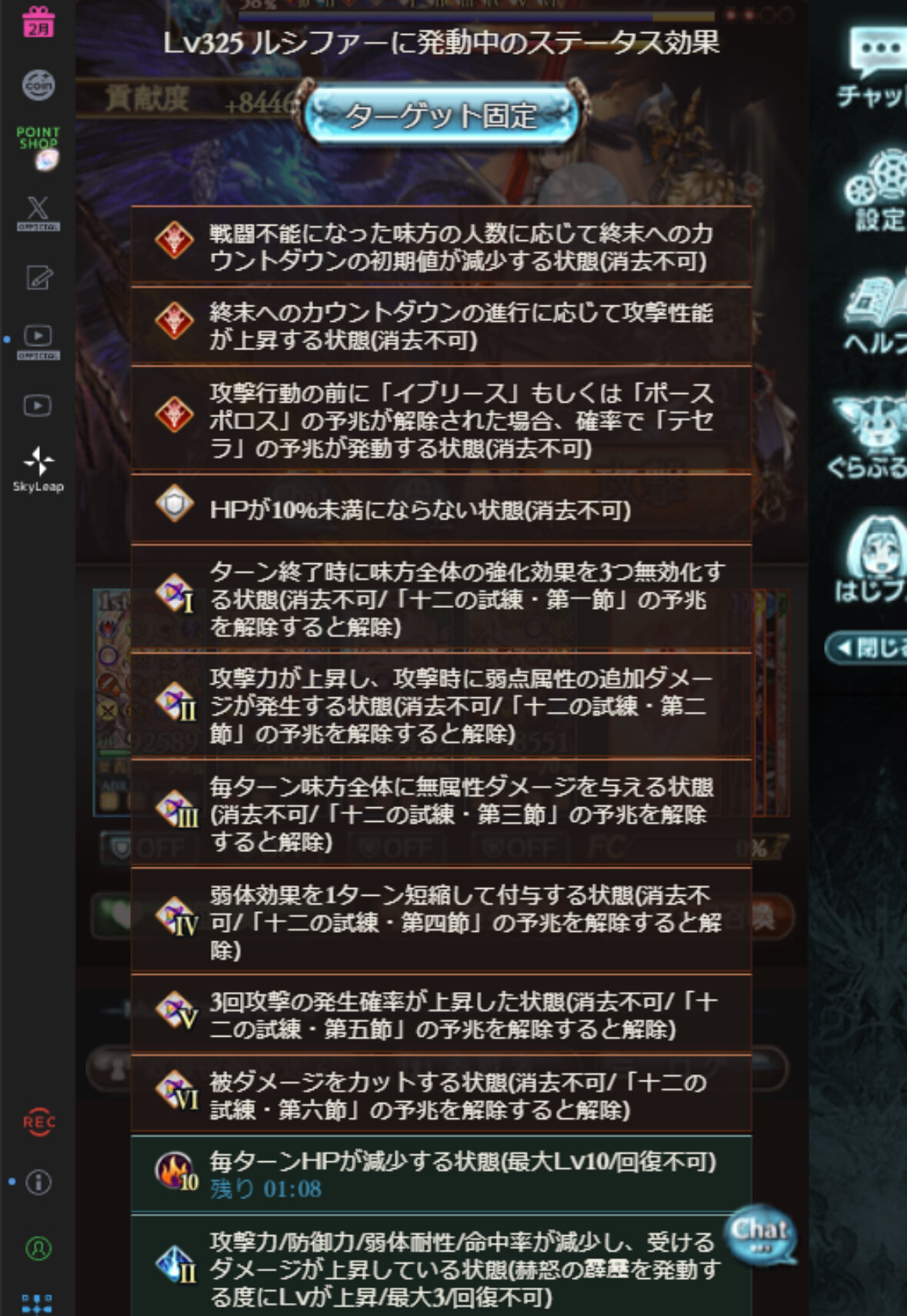Open the info circle icon
907x1316 pixels.
coord(38,1182)
